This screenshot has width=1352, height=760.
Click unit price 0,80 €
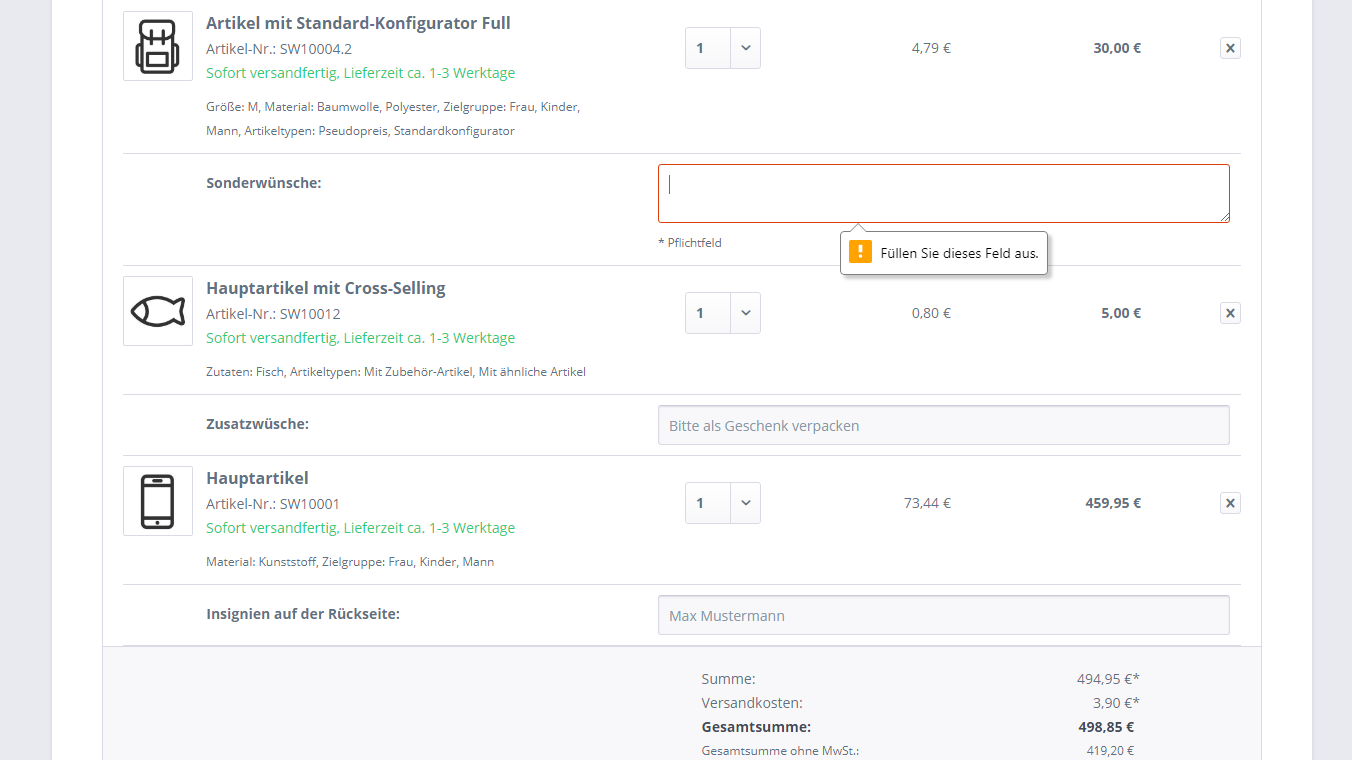coord(931,313)
